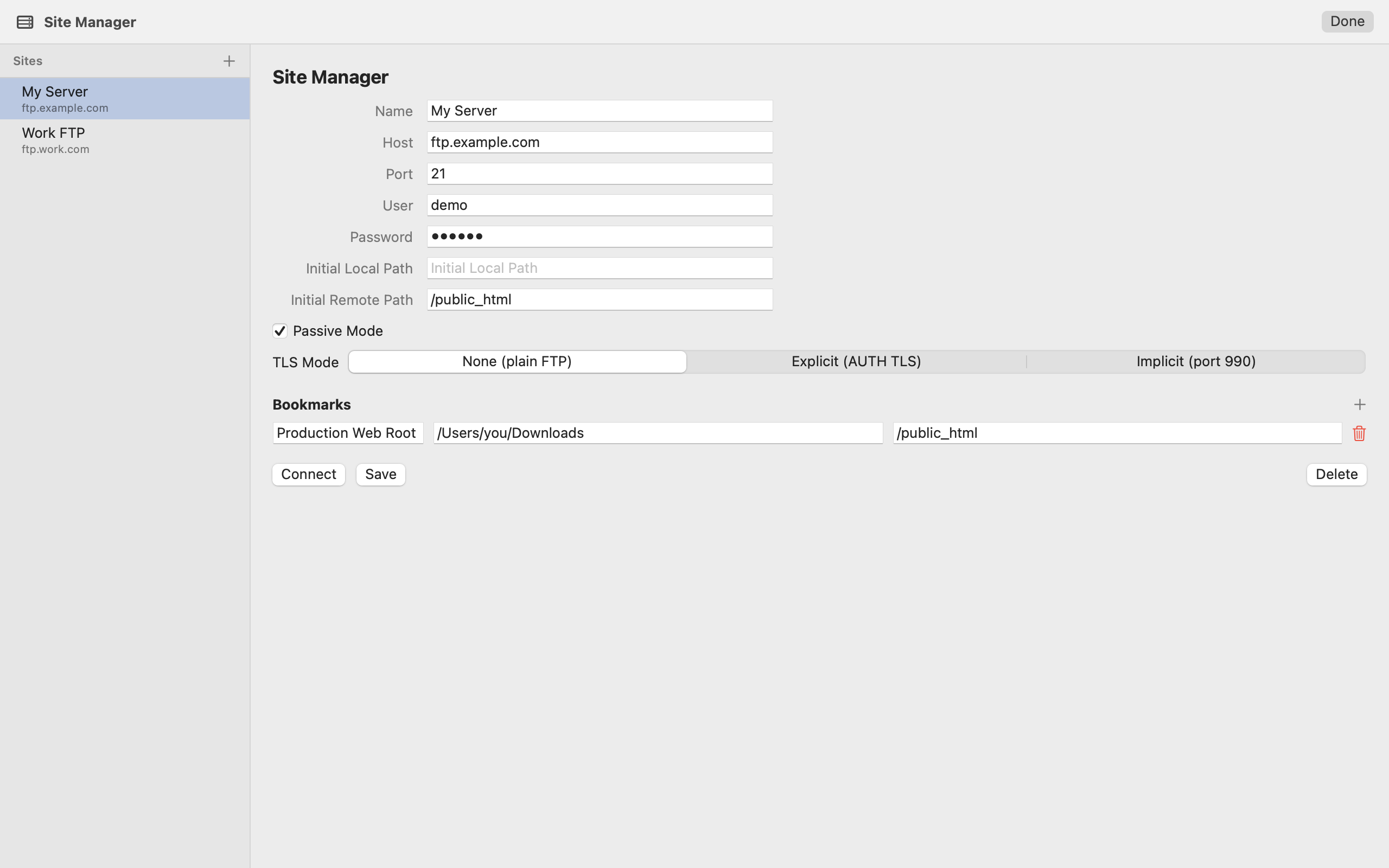Click the Host field ftp.example.com

(599, 142)
